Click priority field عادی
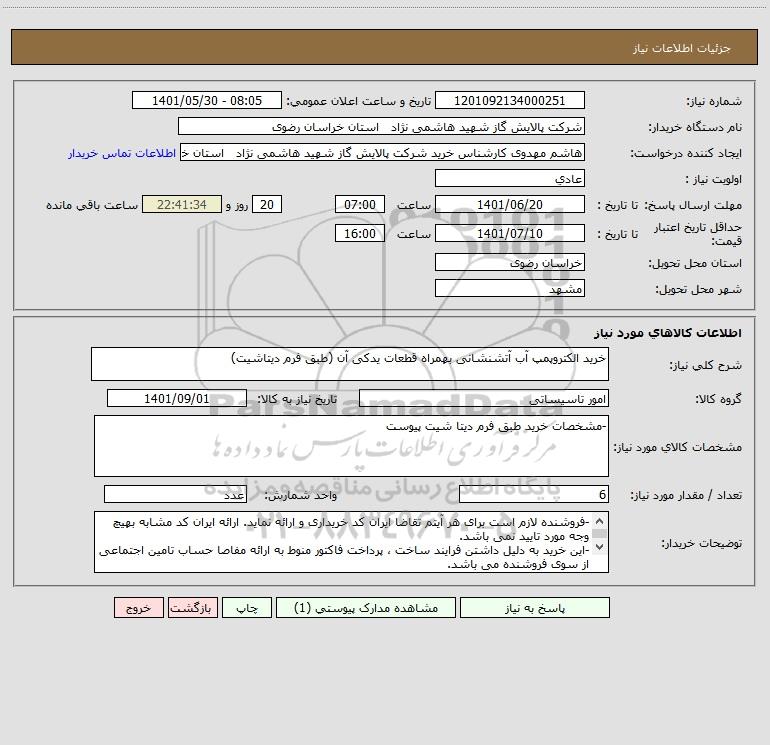This screenshot has width=770, height=745. (x=510, y=179)
